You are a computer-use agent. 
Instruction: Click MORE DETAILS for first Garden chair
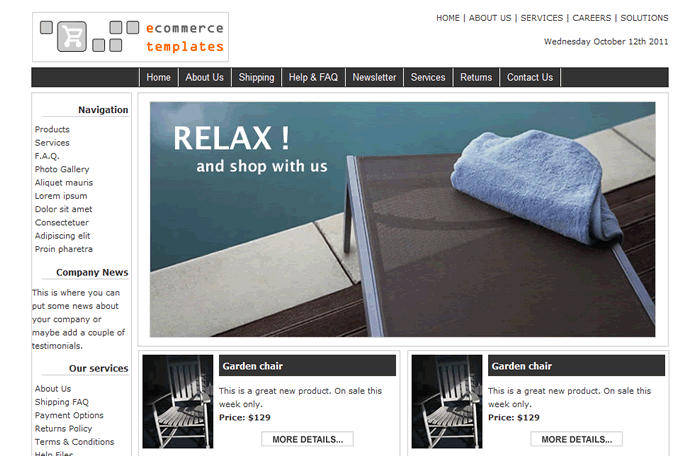pyautogui.click(x=308, y=439)
